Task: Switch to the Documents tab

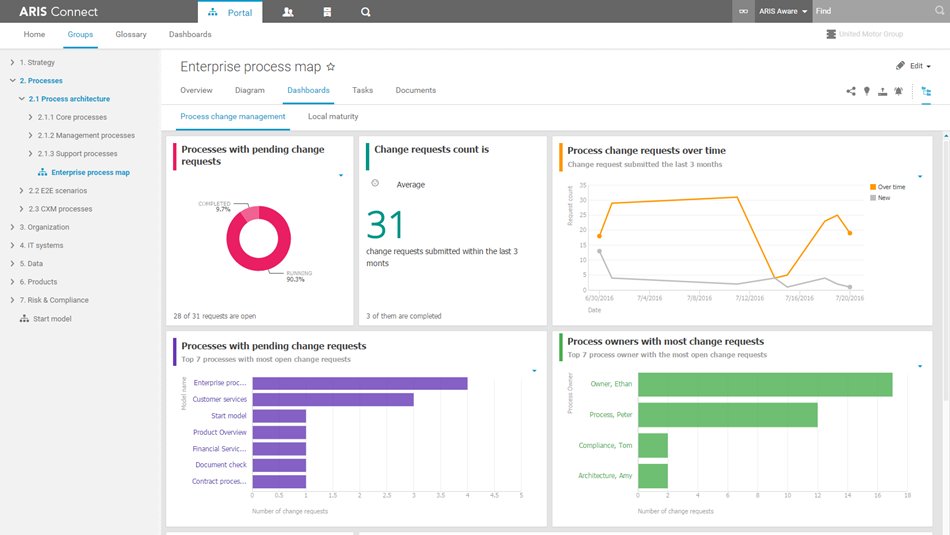Action: 416,90
